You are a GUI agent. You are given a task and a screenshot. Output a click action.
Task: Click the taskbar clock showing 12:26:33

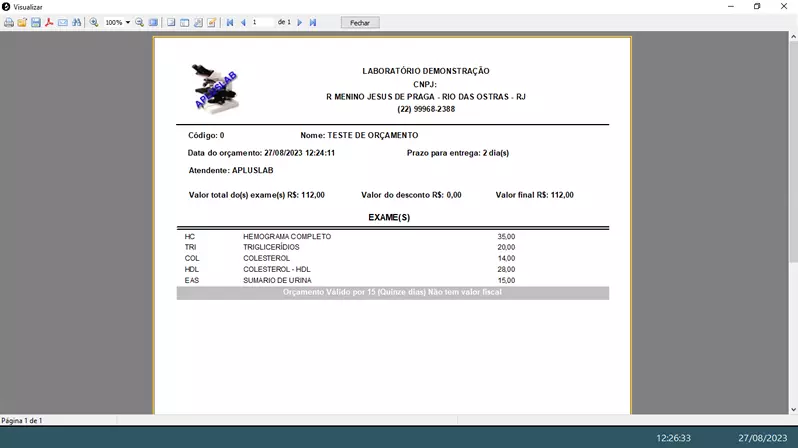coord(673,438)
